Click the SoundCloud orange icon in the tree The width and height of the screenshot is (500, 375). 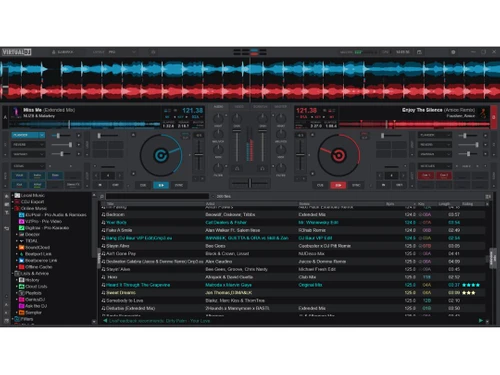[21, 247]
